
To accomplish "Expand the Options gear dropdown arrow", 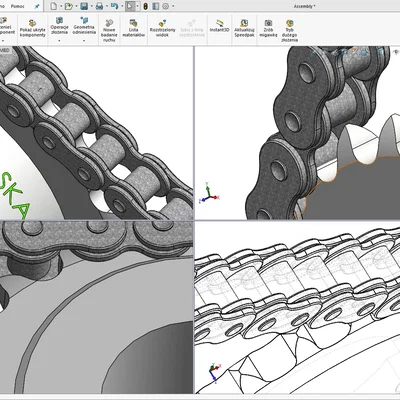I will (173, 6).
